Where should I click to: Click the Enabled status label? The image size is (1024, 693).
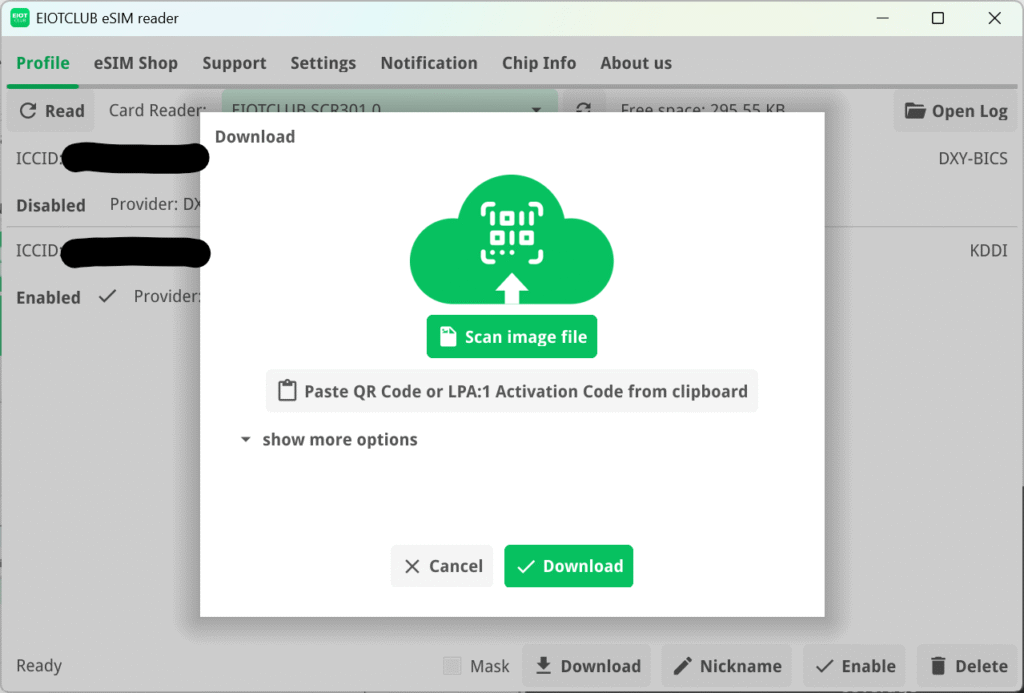click(48, 297)
